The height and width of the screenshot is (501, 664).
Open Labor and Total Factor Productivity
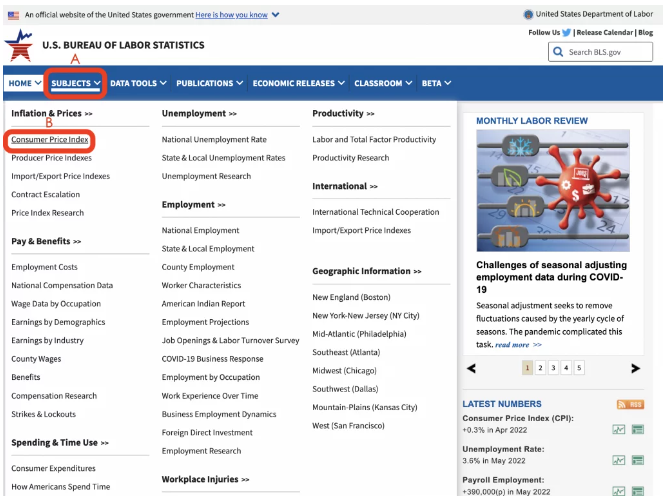(374, 139)
